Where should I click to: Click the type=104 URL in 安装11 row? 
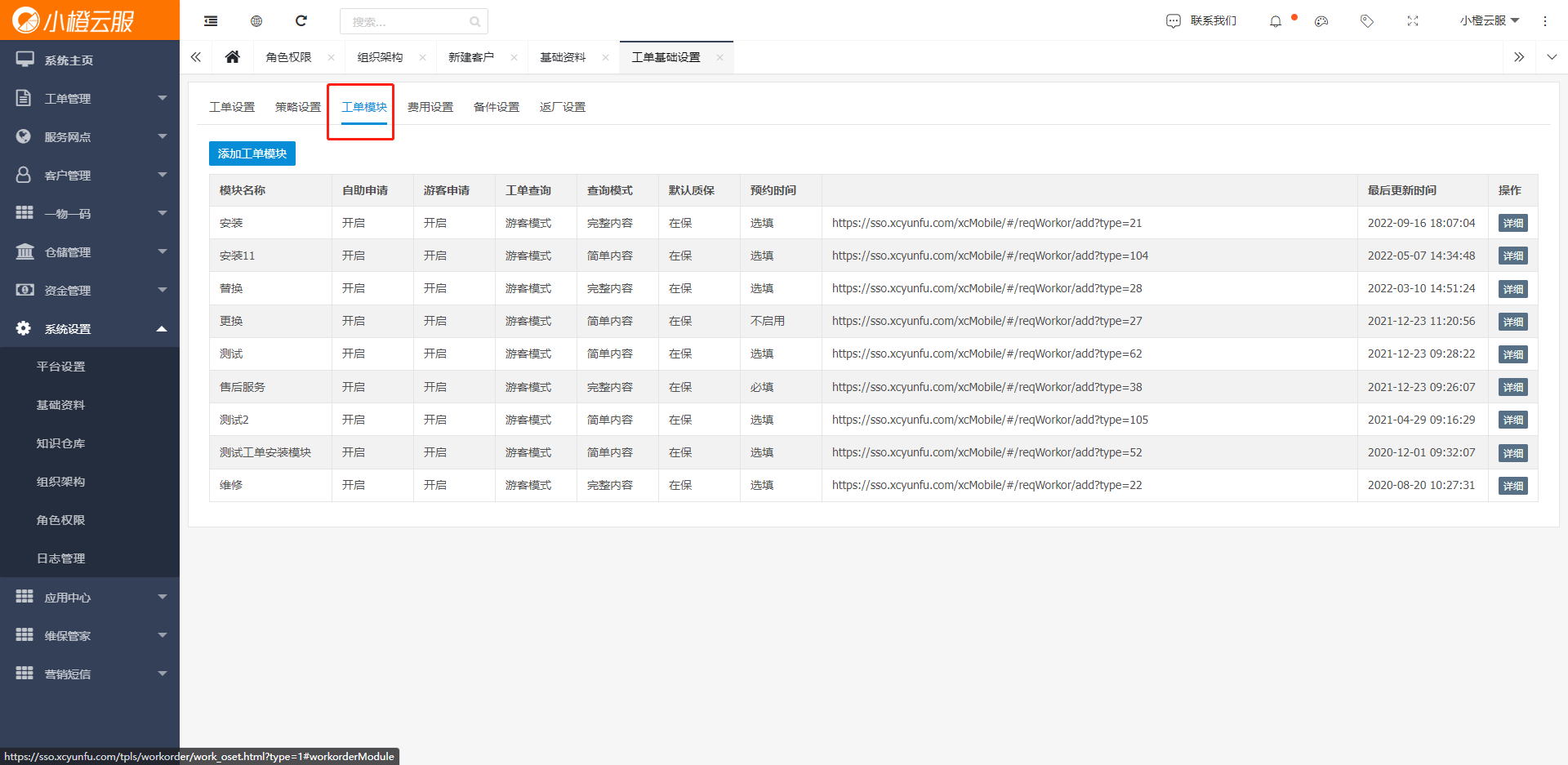coord(990,256)
